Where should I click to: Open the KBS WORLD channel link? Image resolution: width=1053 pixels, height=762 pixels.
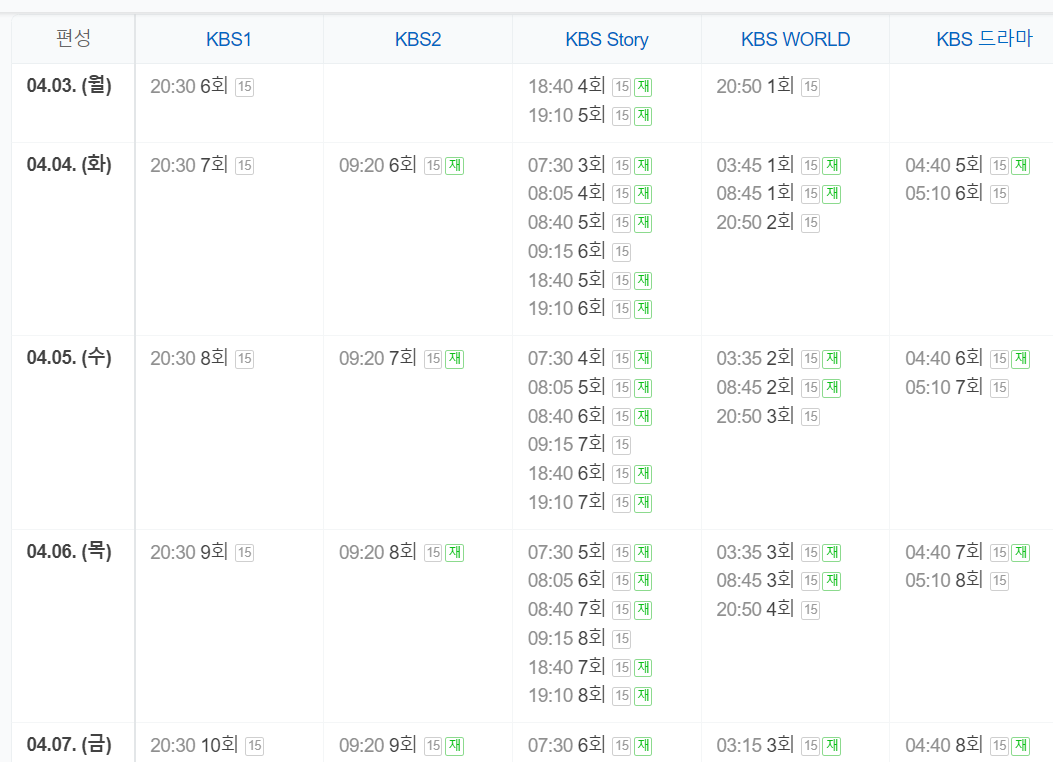tap(795, 40)
